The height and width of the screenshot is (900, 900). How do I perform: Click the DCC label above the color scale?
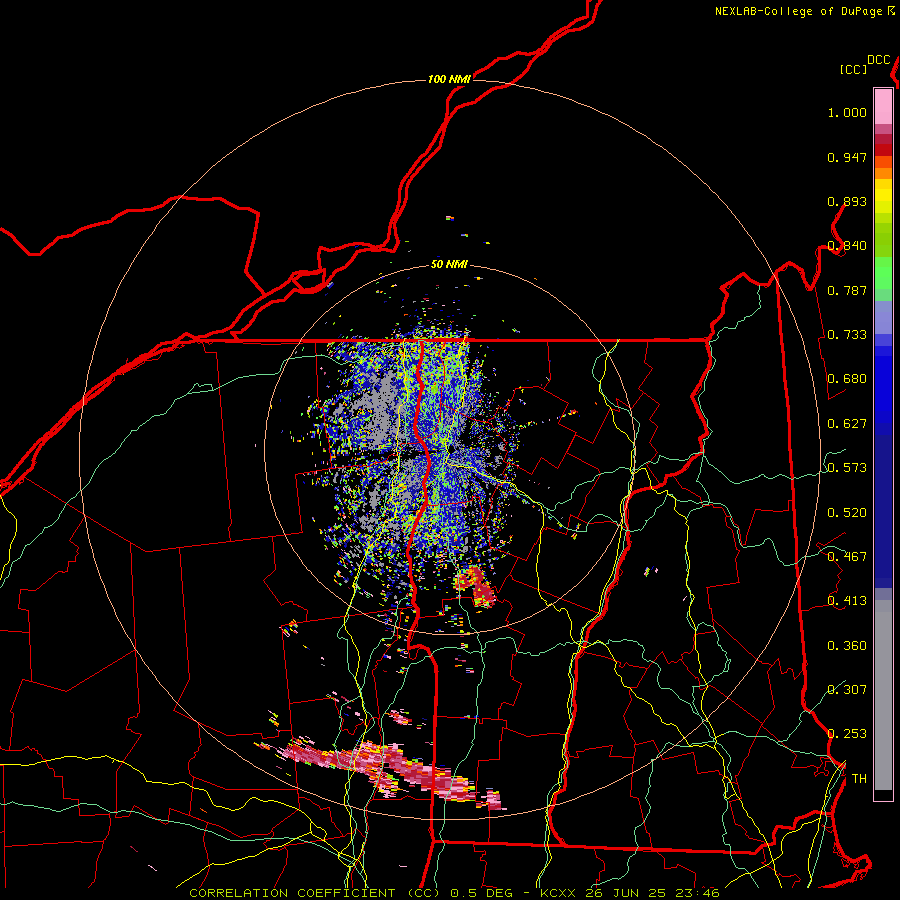pyautogui.click(x=879, y=60)
